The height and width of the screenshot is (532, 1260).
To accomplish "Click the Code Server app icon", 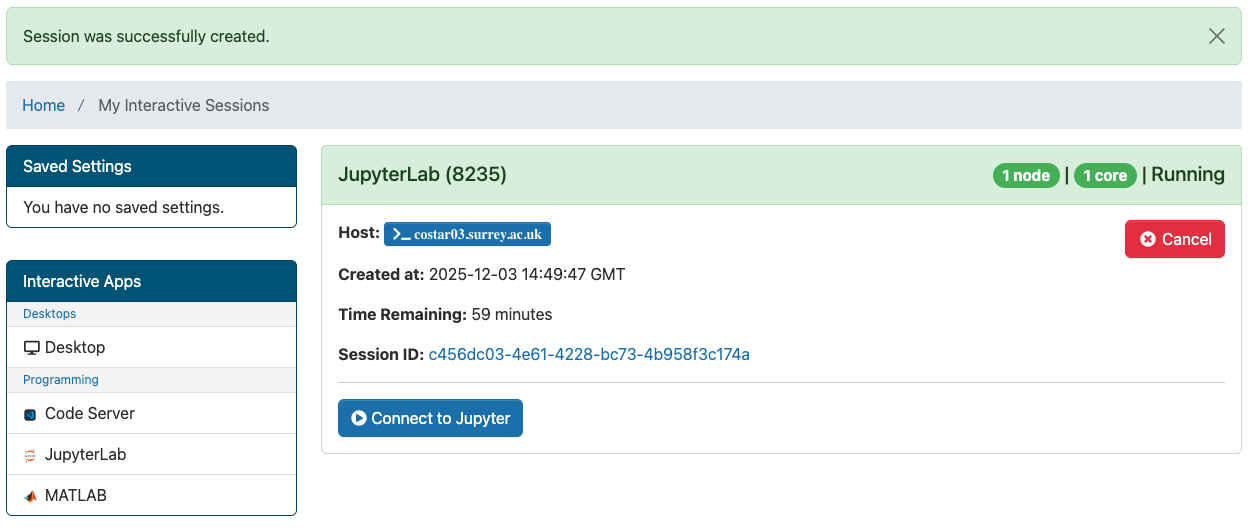I will point(30,414).
